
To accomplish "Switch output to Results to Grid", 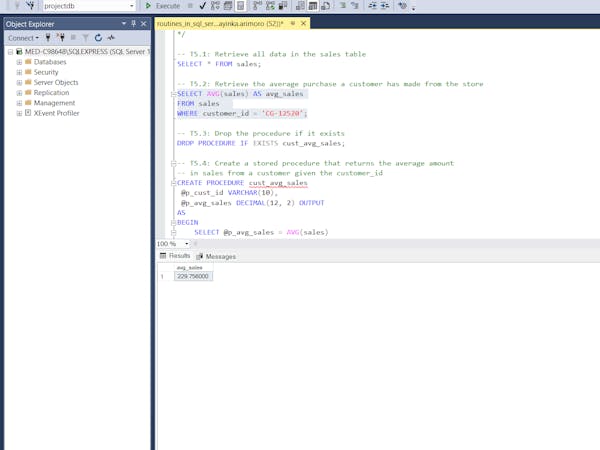I will pos(313,6).
